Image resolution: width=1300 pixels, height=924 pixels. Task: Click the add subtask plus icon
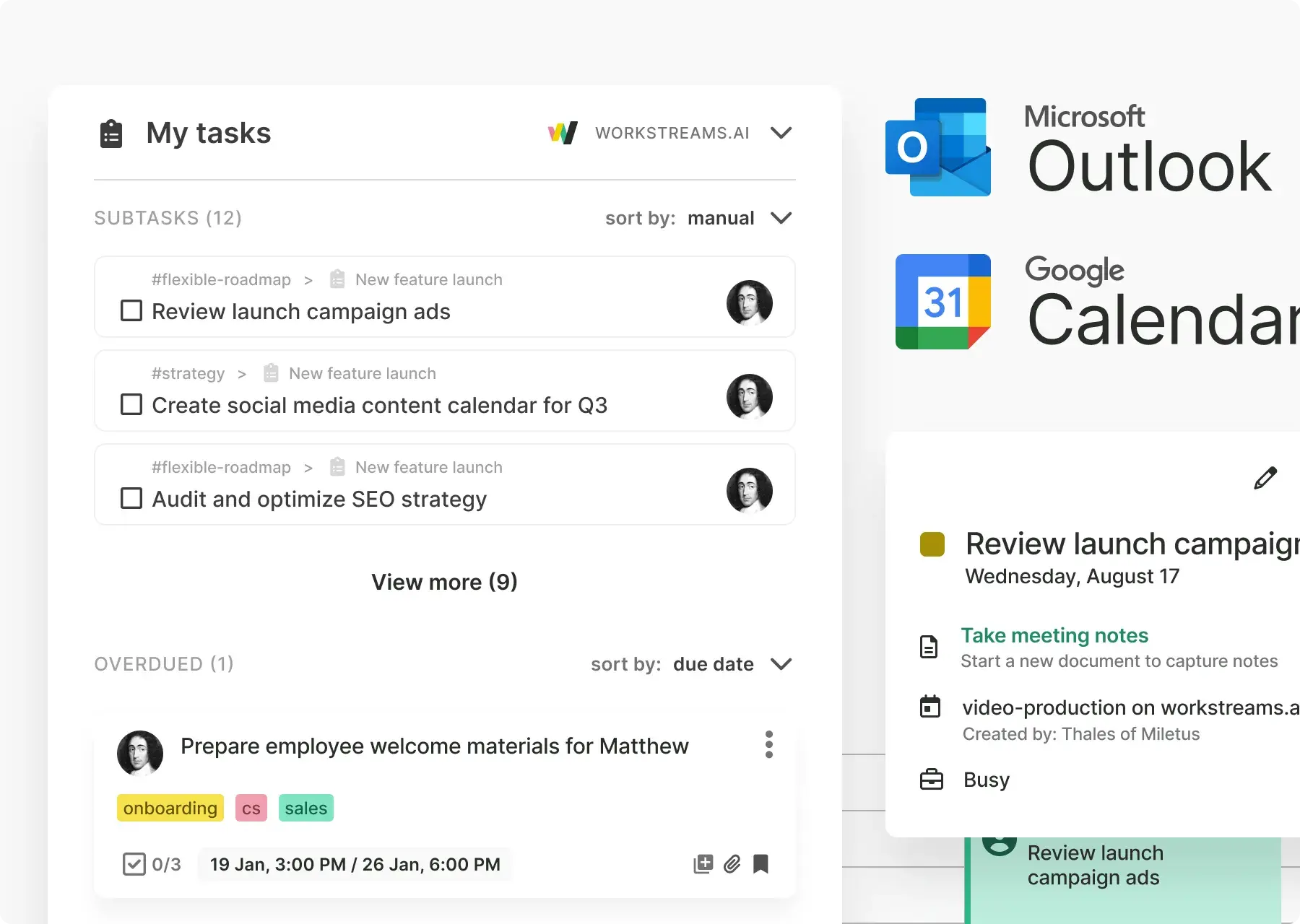pyautogui.click(x=703, y=864)
